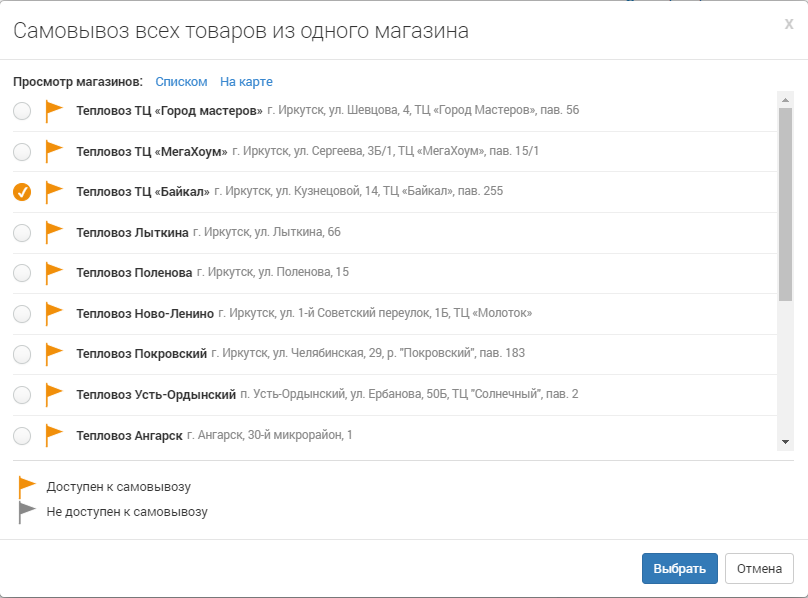Click the flag icon for Тепловоз Покровский
808x598 pixels.
point(54,353)
